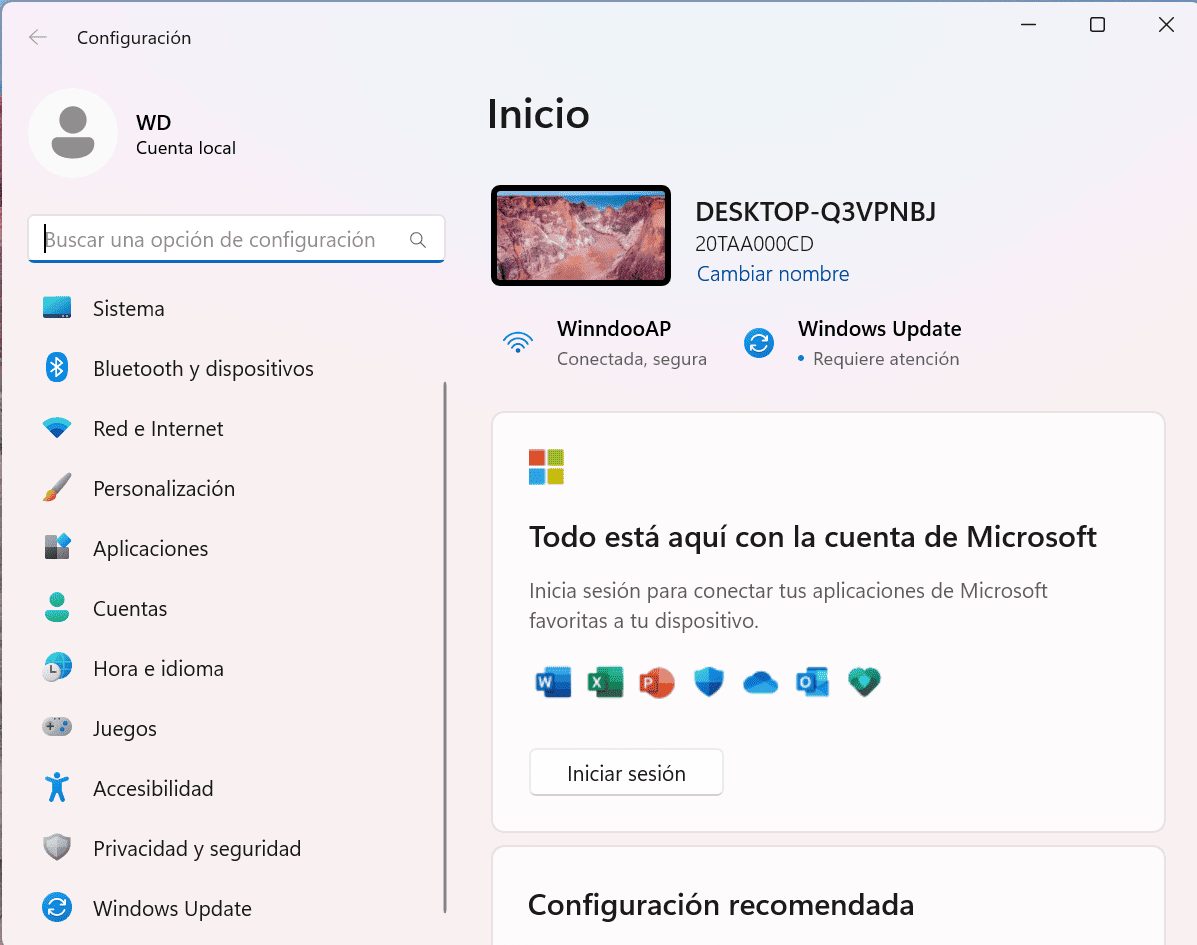The image size is (1197, 945).
Task: Click the Outlook app icon
Action: [812, 682]
